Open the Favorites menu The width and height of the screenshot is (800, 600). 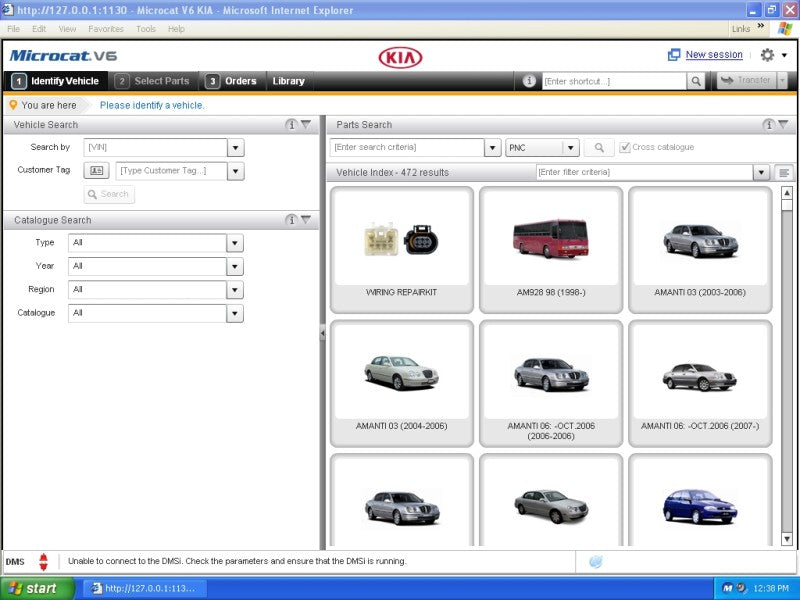pyautogui.click(x=105, y=28)
